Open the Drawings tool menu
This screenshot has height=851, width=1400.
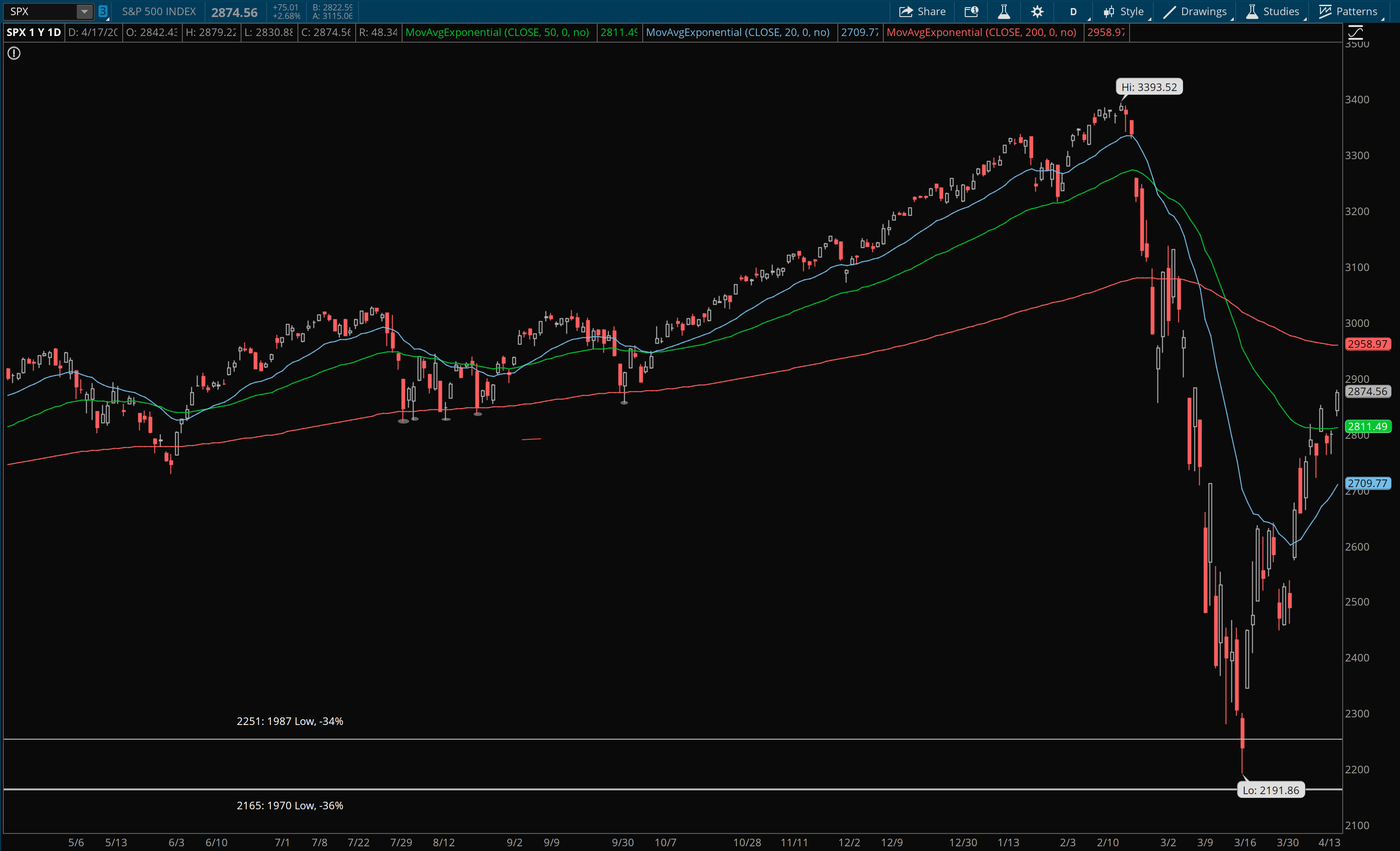click(1195, 11)
